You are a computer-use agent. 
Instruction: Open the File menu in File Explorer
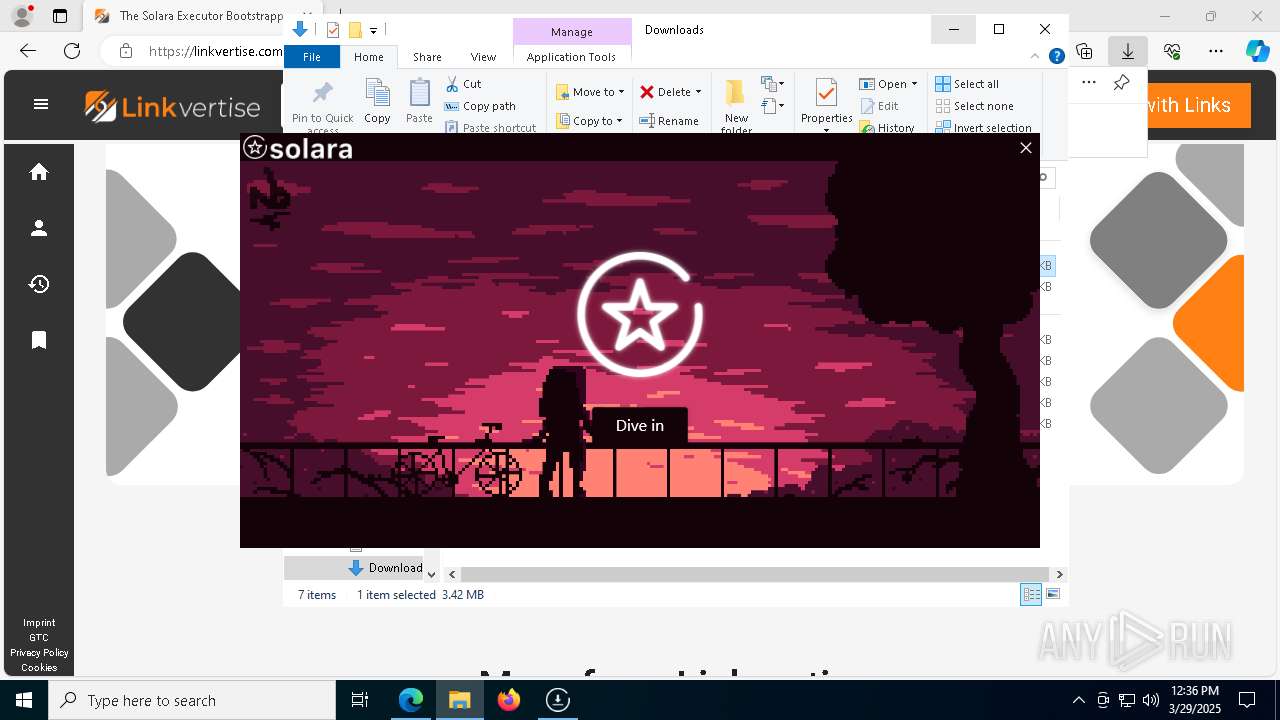pos(312,57)
